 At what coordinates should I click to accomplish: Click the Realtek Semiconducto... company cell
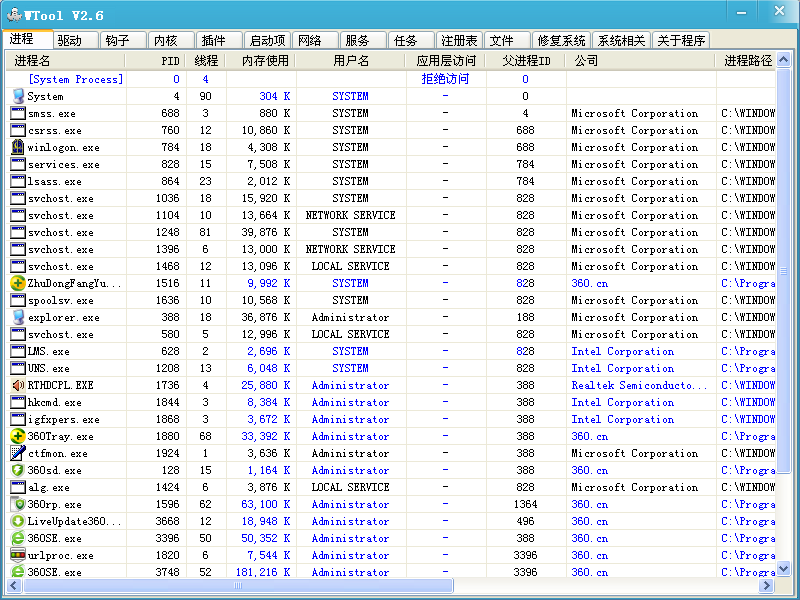tap(639, 385)
